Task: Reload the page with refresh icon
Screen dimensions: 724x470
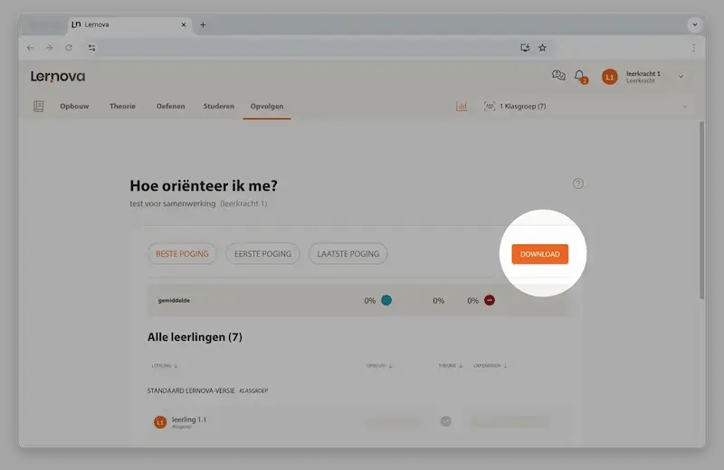Action: pyautogui.click(x=69, y=48)
